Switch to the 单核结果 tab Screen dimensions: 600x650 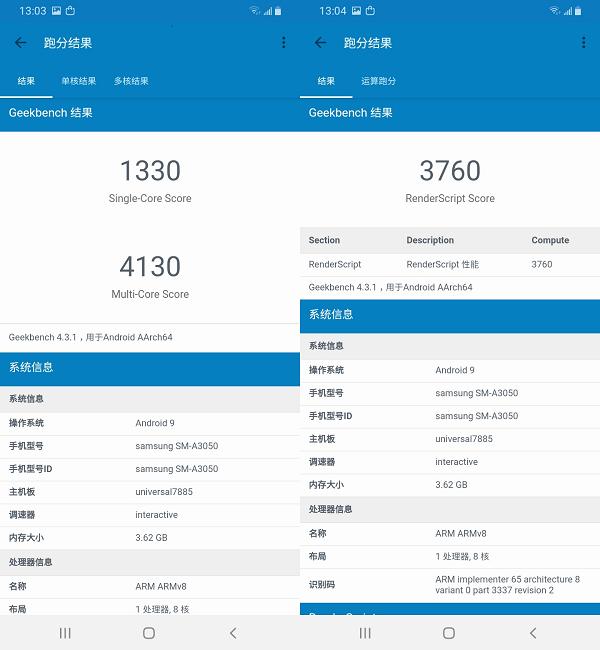[79, 81]
